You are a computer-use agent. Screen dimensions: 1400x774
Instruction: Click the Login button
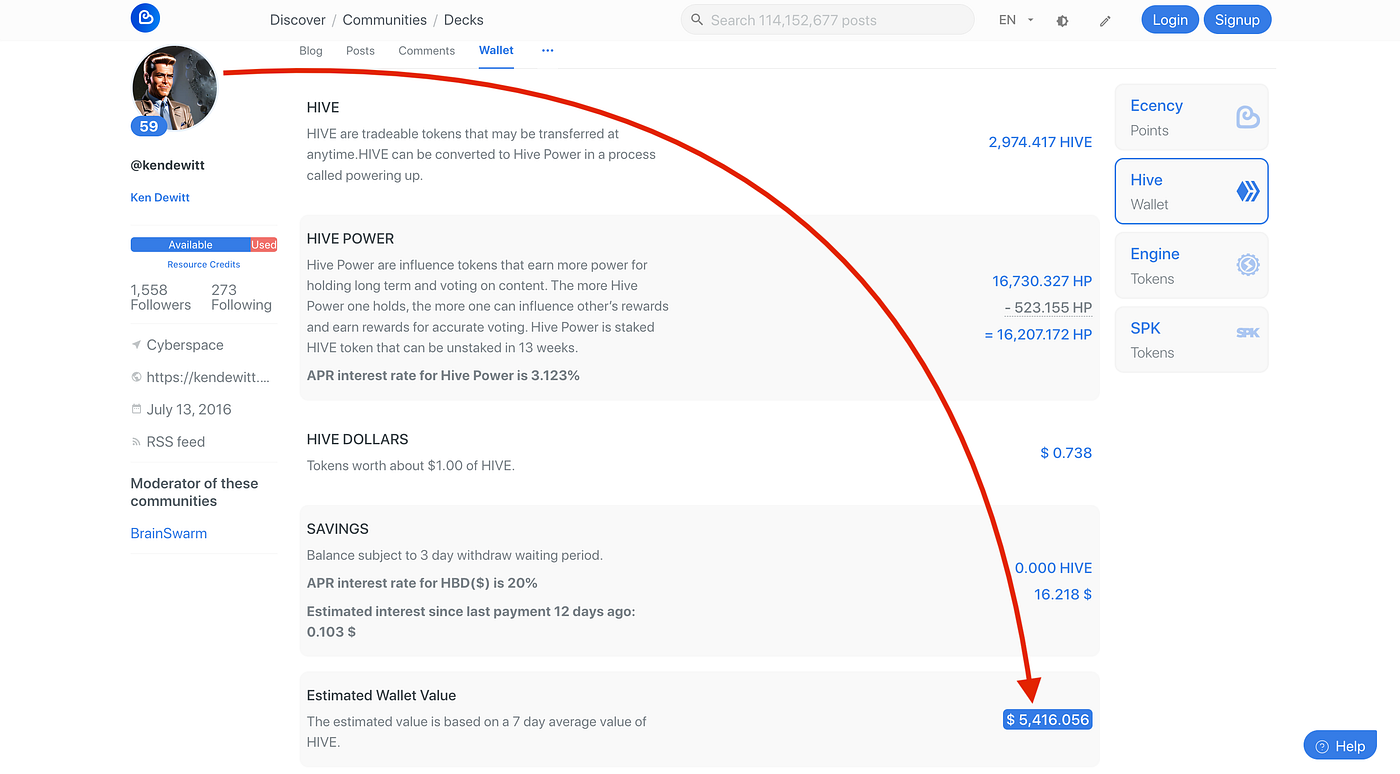pos(1170,20)
